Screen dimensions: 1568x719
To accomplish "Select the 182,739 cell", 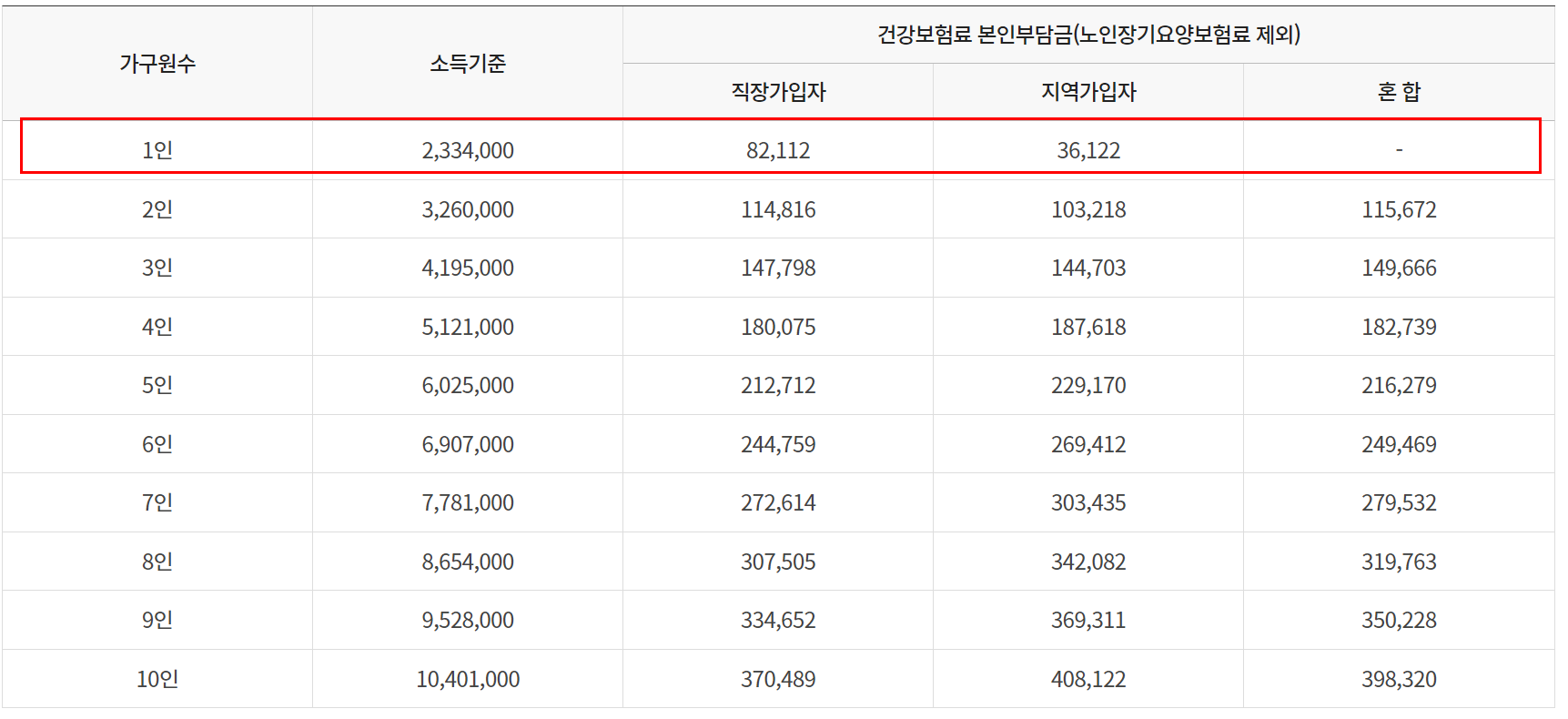I will pos(1399,327).
